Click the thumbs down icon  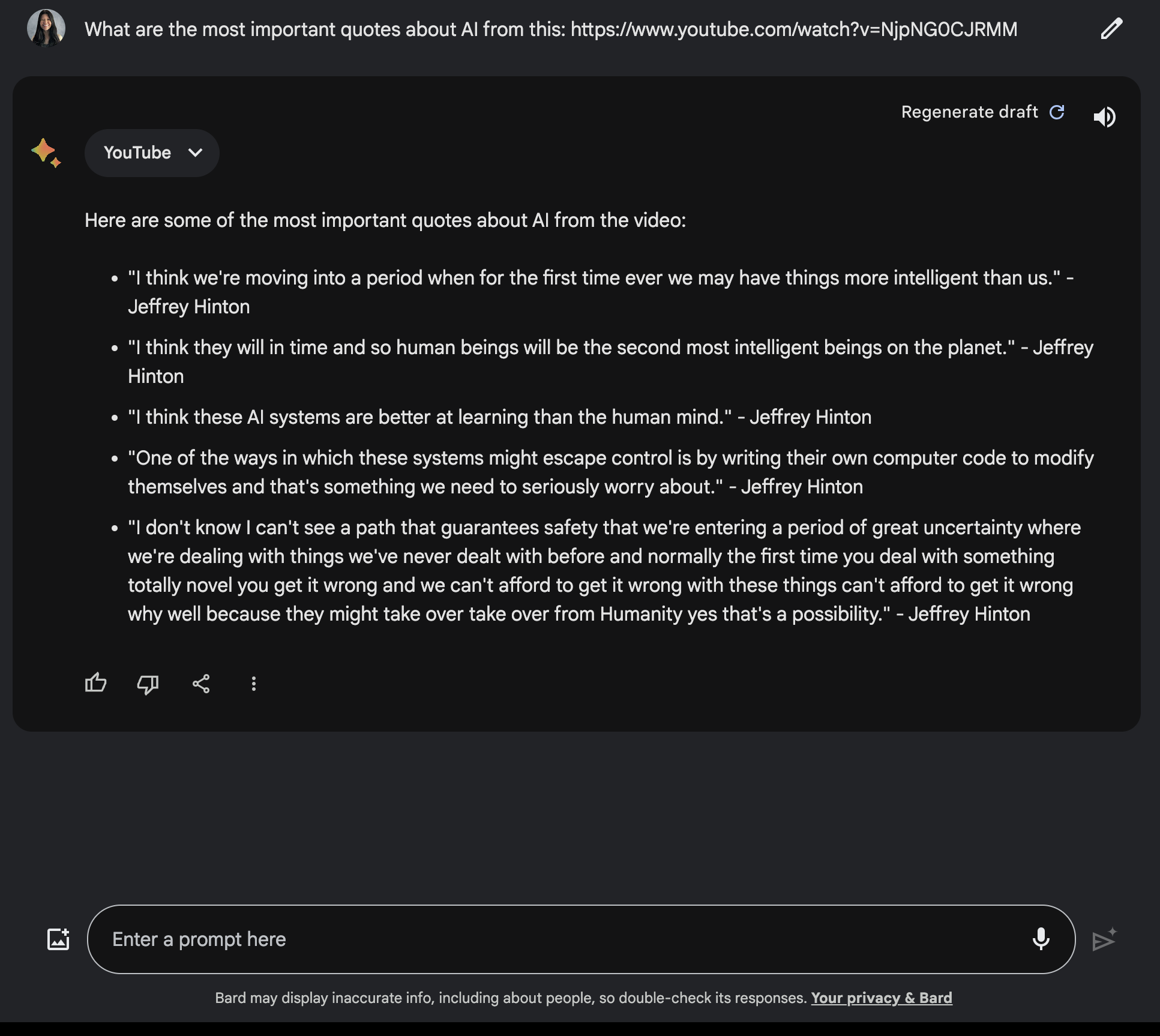tap(149, 683)
